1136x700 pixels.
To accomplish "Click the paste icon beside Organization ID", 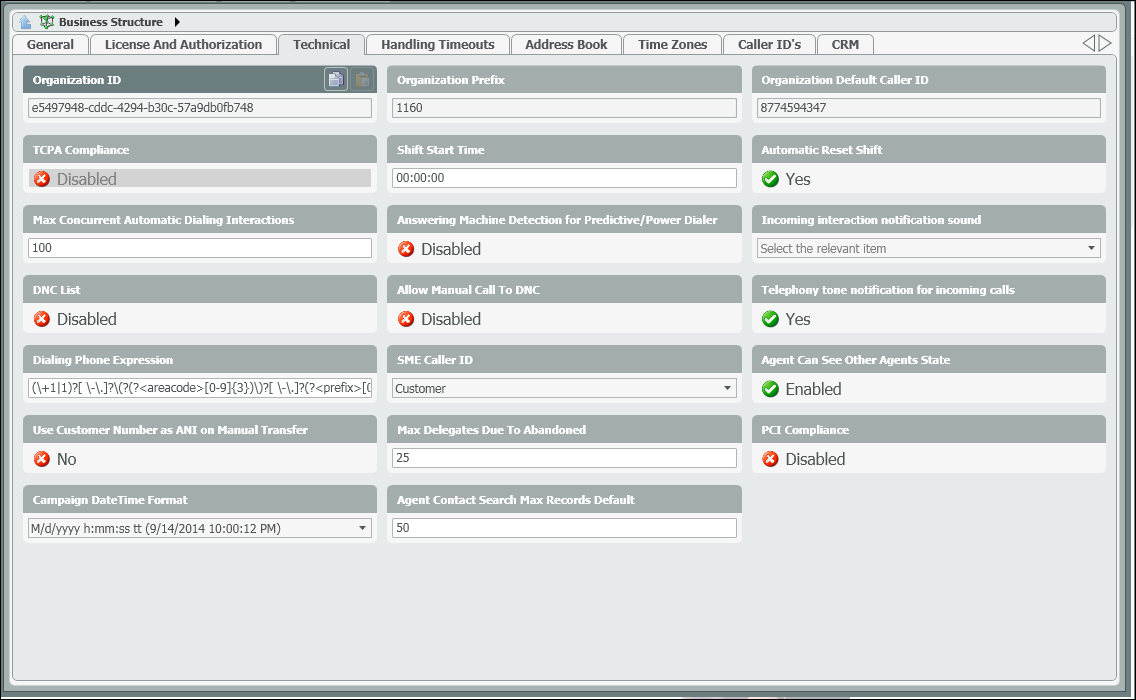I will (362, 80).
